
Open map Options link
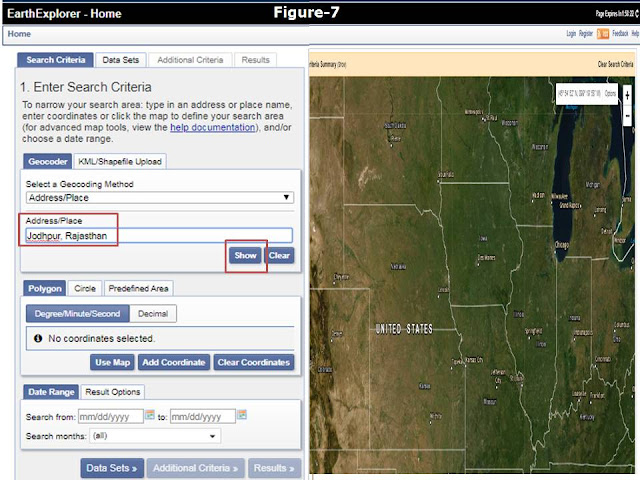[x=610, y=93]
